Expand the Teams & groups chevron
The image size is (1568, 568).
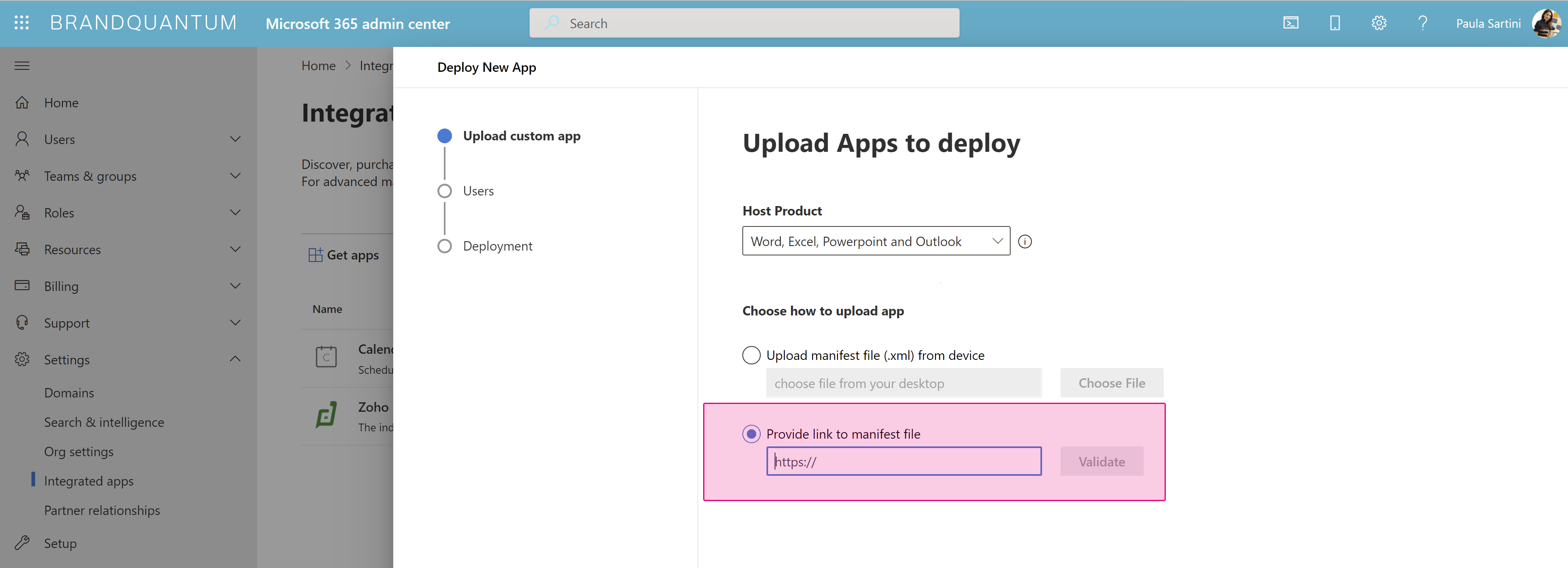pyautogui.click(x=236, y=176)
